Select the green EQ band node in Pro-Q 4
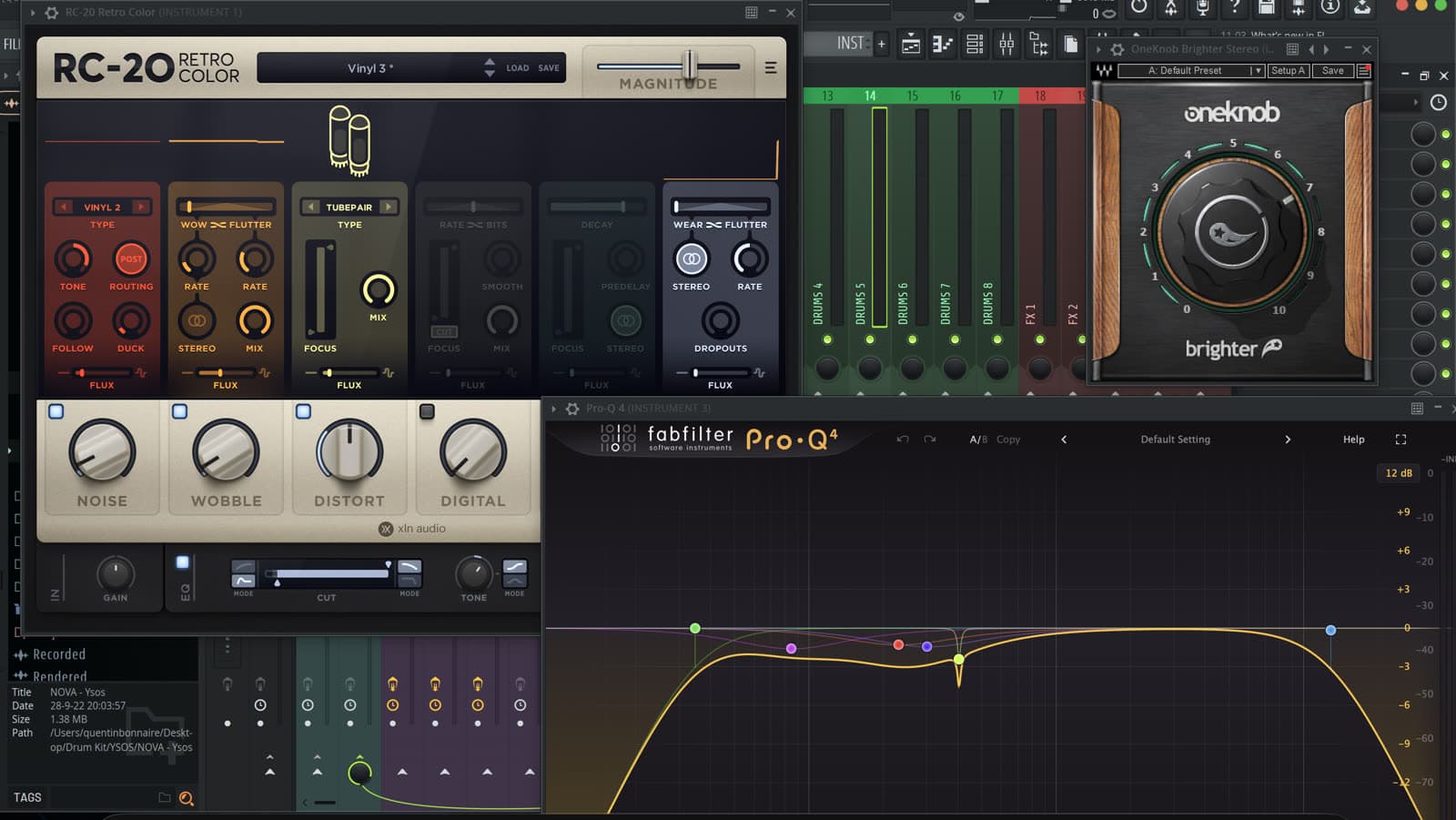The height and width of the screenshot is (820, 1456). point(695,629)
